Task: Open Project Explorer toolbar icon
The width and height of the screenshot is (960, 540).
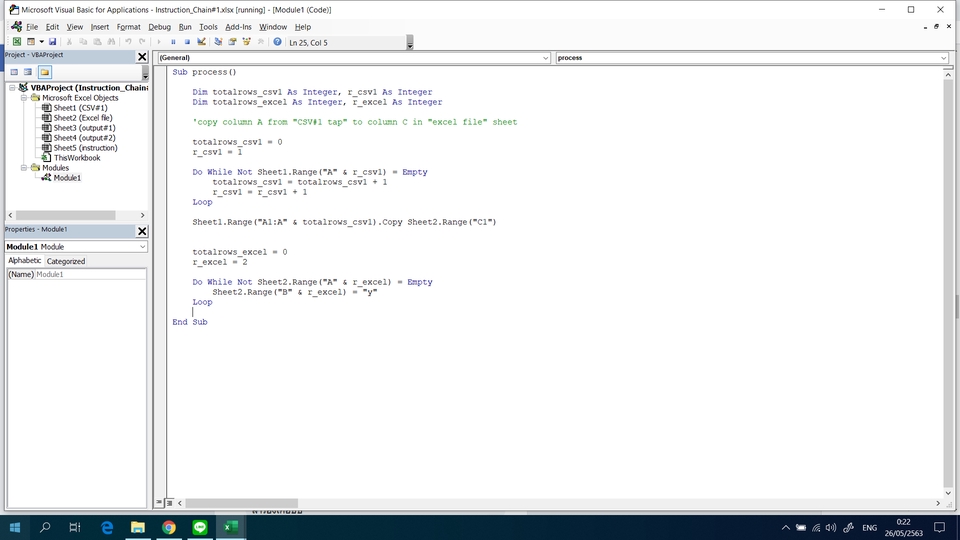Action: [218, 42]
